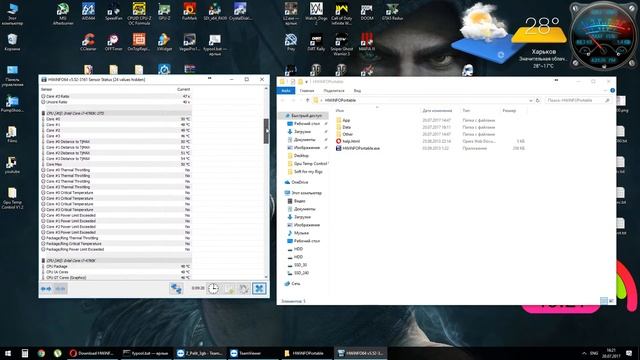Select Корзина recycle bin desktop icon
Image resolution: width=640 pixels, height=360 pixels.
point(12,42)
